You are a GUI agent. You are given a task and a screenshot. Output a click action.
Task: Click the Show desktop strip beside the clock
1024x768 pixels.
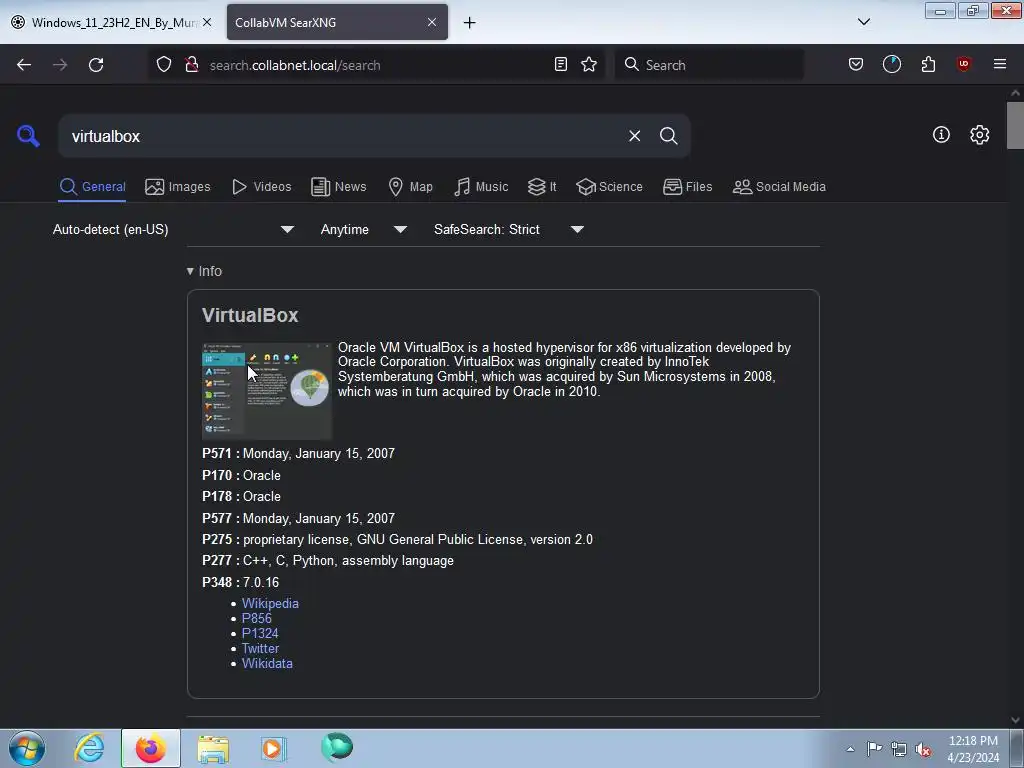[x=1017, y=748]
